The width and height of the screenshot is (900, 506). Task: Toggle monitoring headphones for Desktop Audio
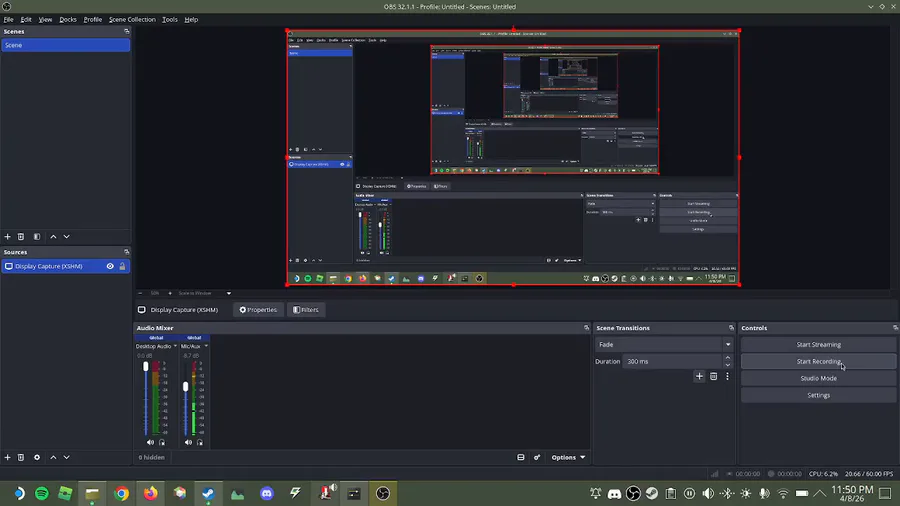162,442
